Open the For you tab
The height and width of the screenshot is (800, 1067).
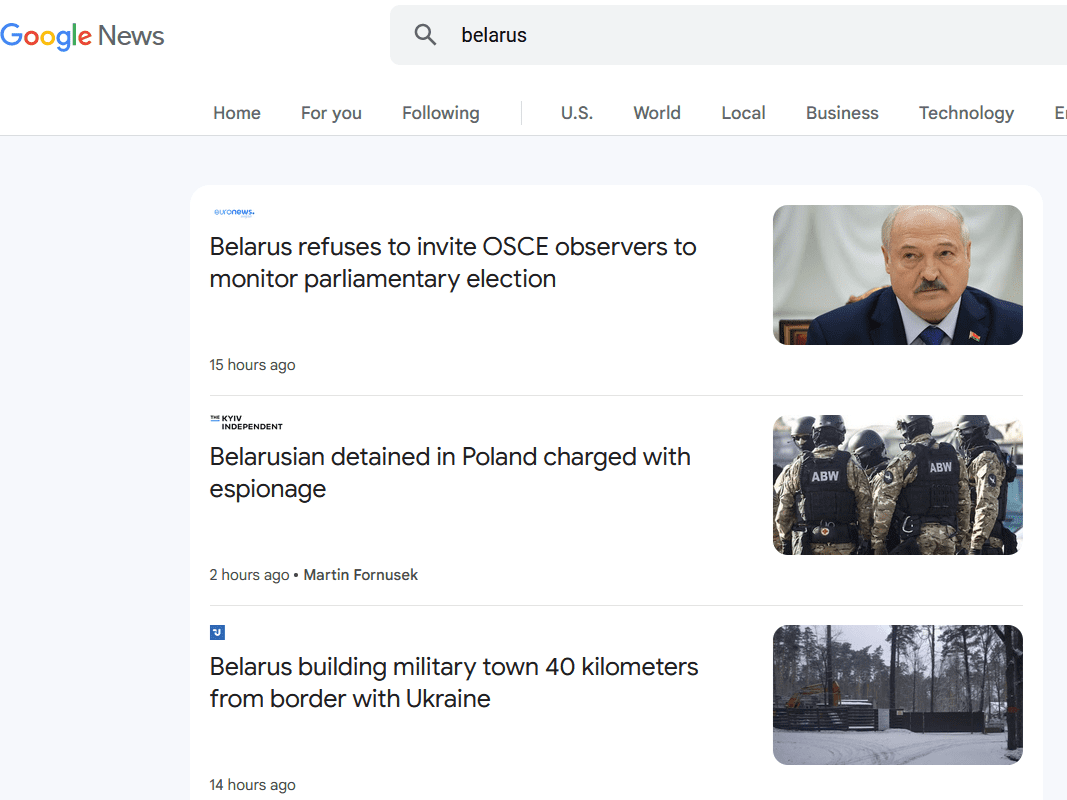tap(331, 113)
